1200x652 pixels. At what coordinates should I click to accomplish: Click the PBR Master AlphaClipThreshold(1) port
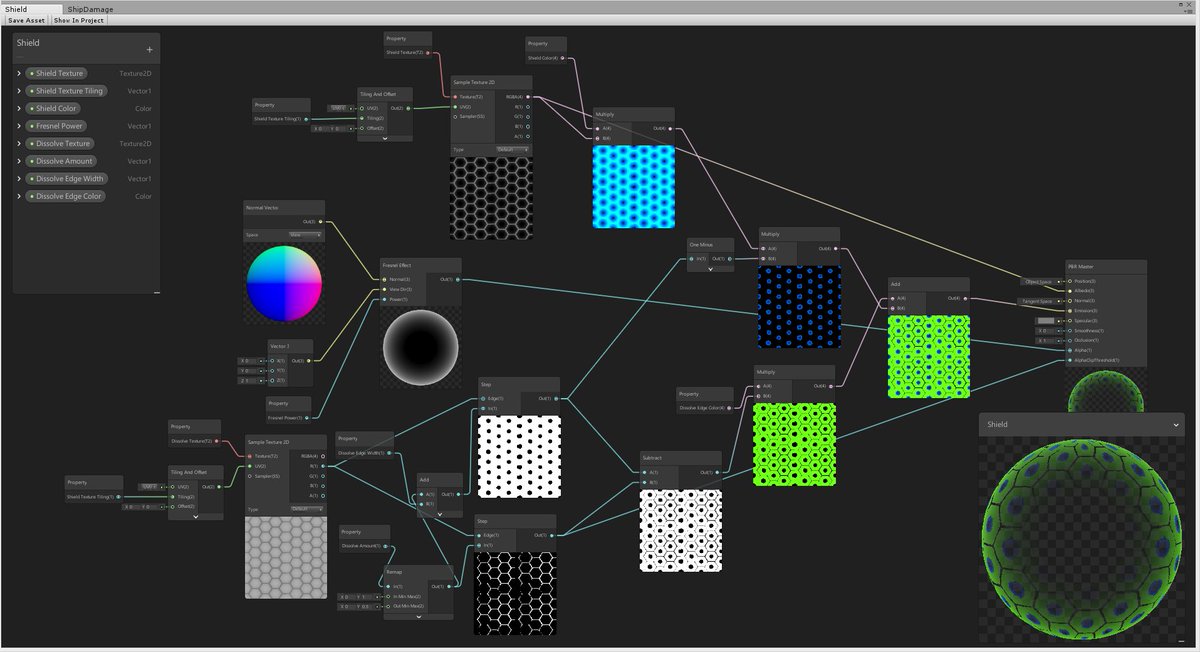coord(1070,360)
